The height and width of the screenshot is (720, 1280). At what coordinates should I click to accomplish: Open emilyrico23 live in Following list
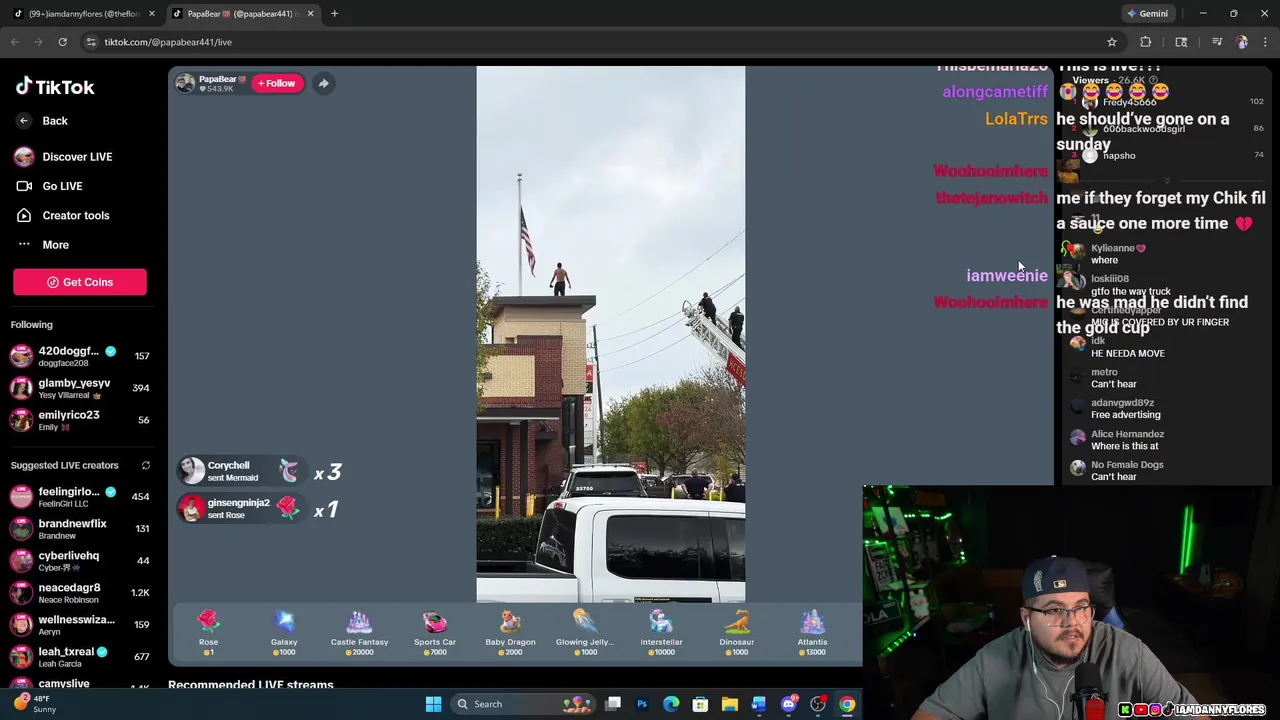click(80, 420)
